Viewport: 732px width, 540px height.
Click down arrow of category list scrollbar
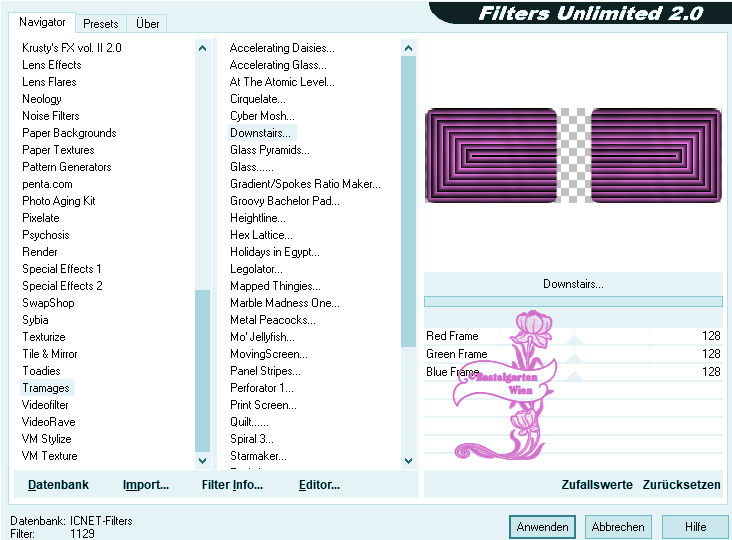point(203,461)
